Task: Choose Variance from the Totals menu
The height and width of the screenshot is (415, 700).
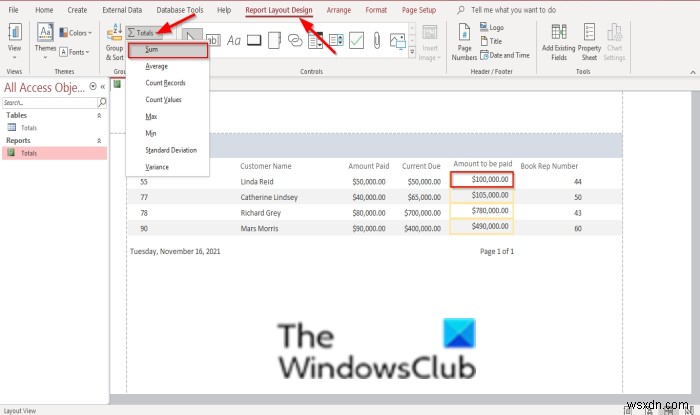Action: pyautogui.click(x=168, y=167)
